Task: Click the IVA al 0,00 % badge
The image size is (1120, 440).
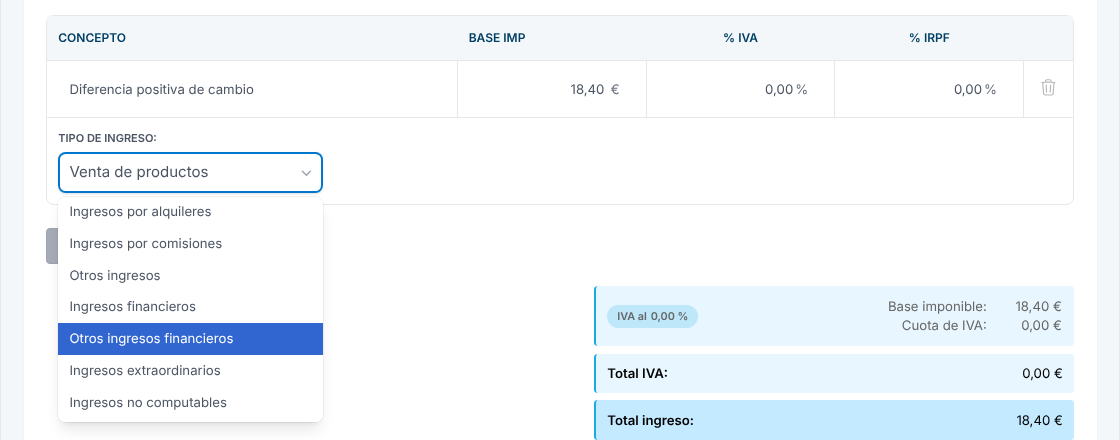Action: [x=652, y=316]
